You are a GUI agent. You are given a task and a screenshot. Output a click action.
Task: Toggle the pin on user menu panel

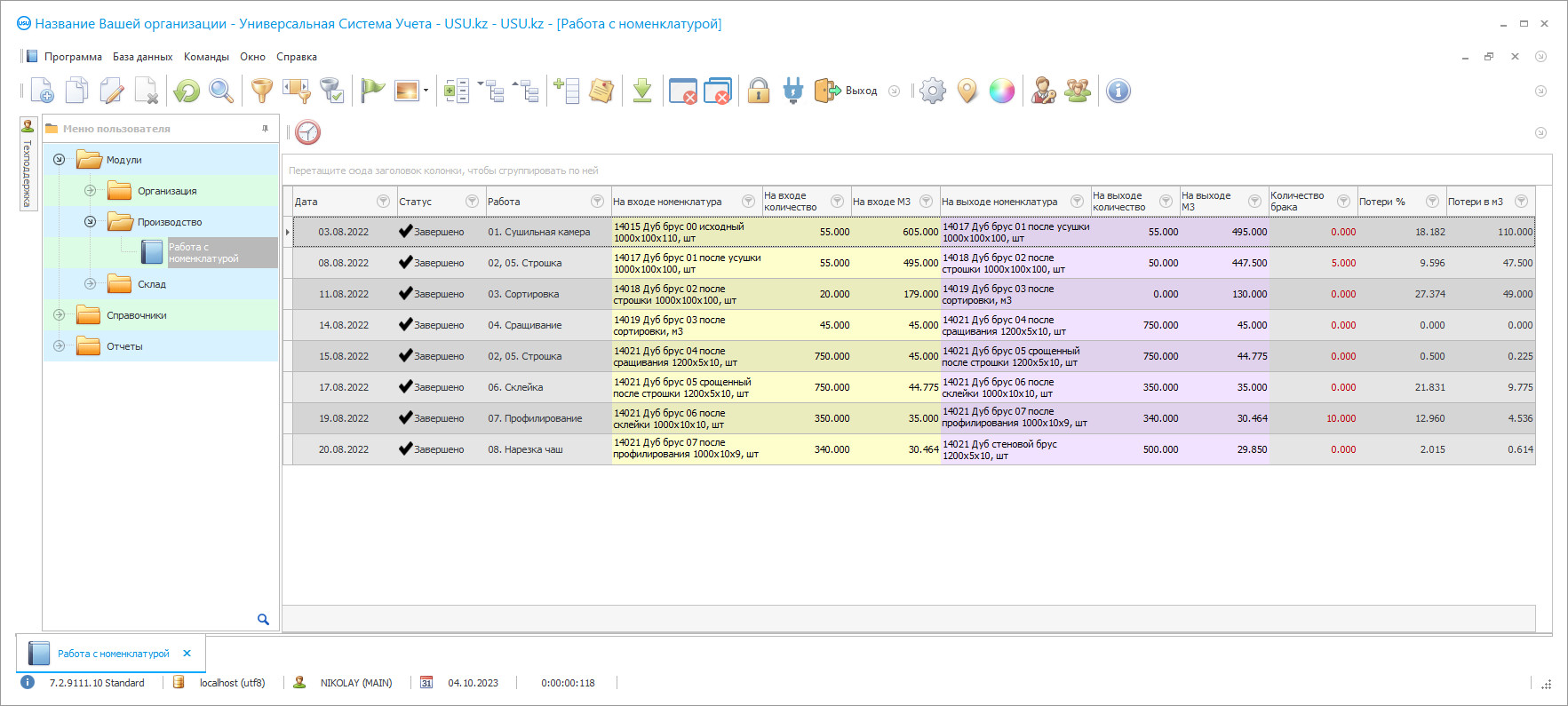click(265, 129)
